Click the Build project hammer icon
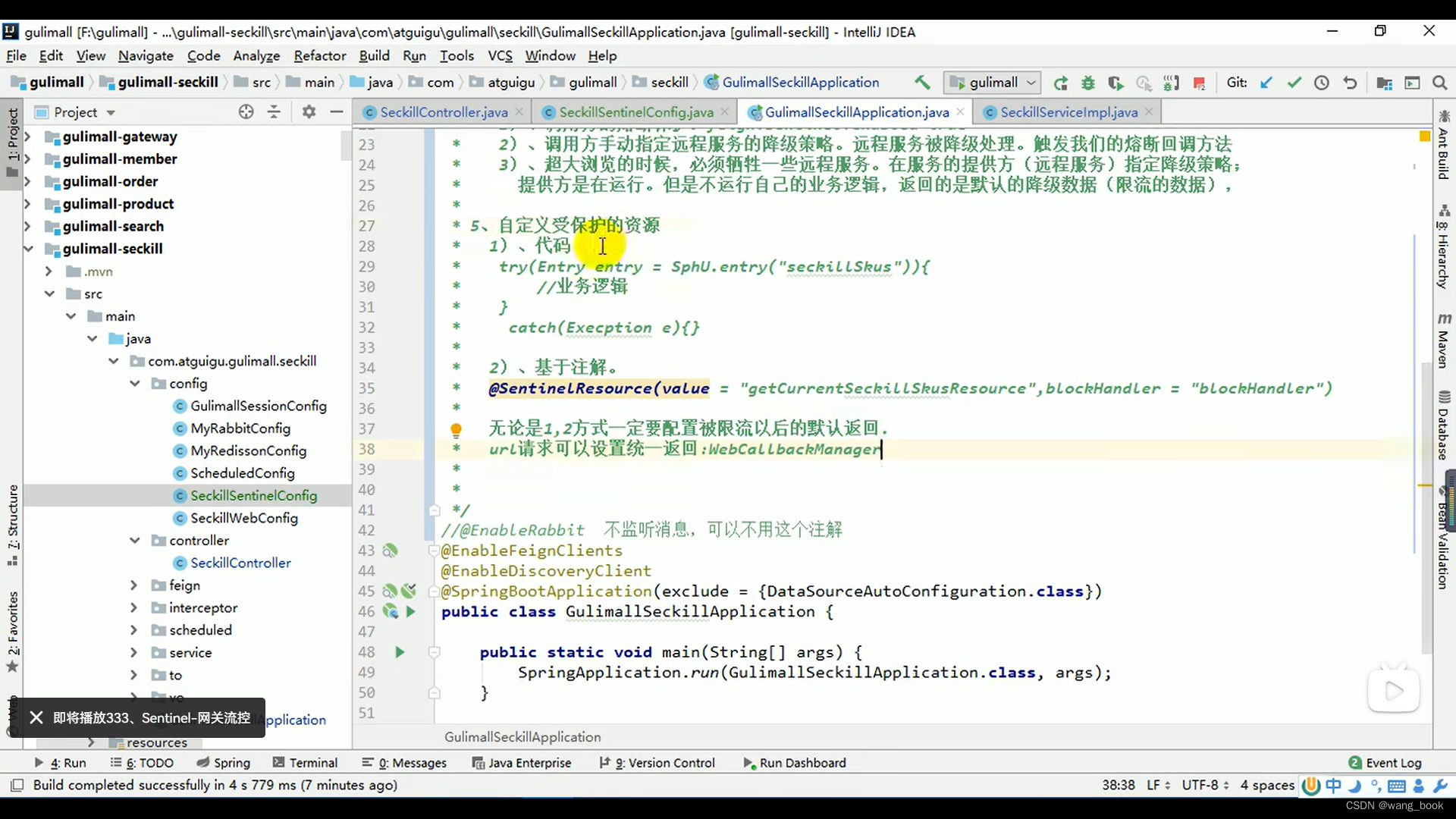 pos(922,83)
